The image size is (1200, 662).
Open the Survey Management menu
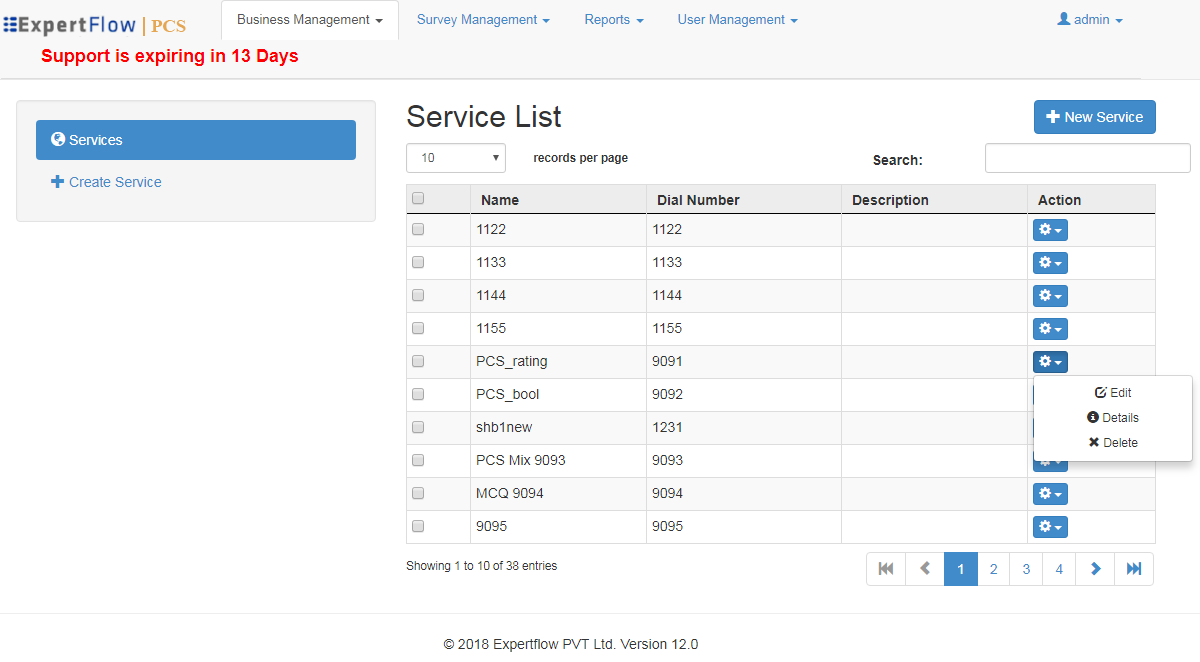click(483, 19)
